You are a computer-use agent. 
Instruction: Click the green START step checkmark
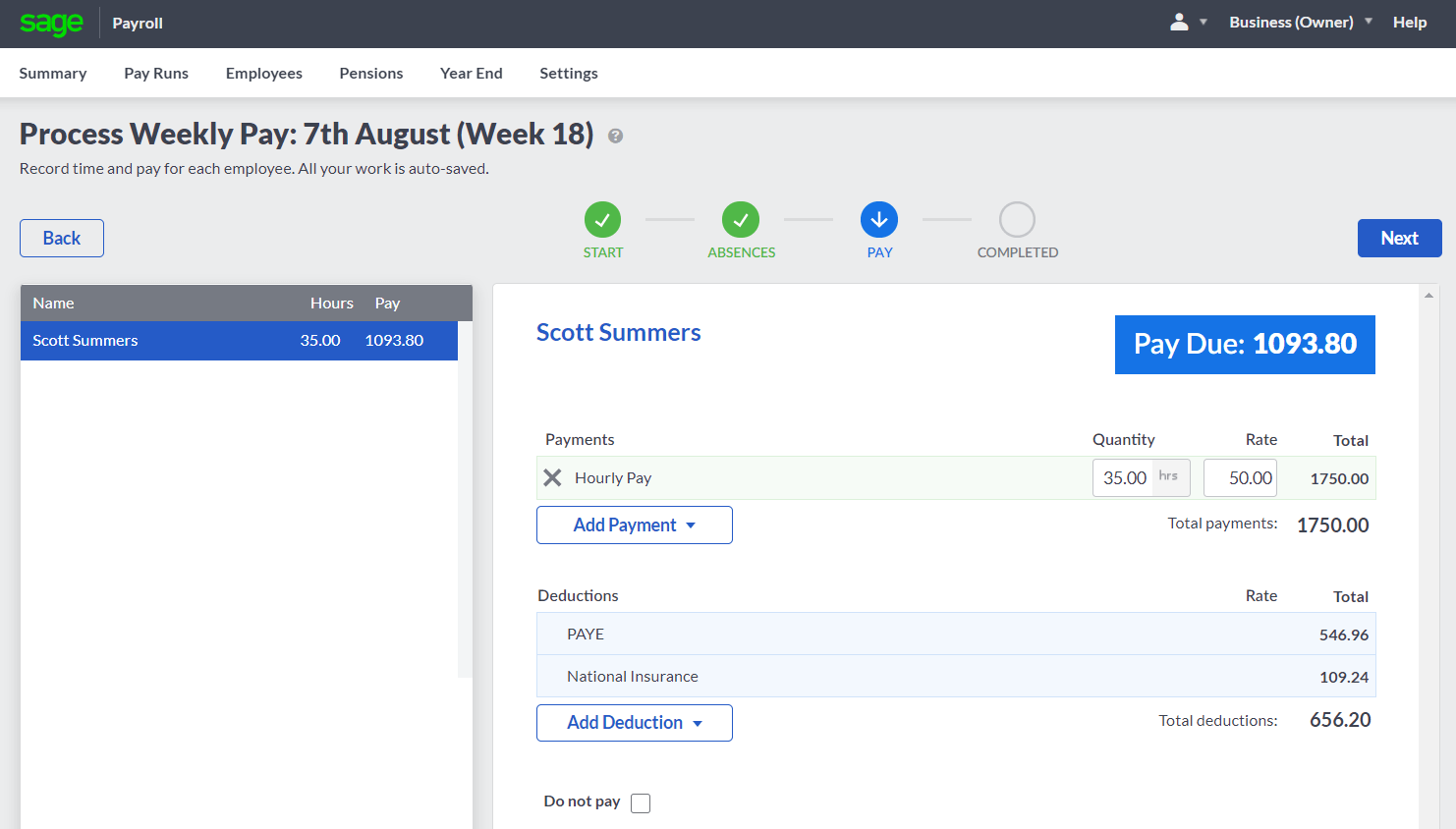[x=602, y=221]
